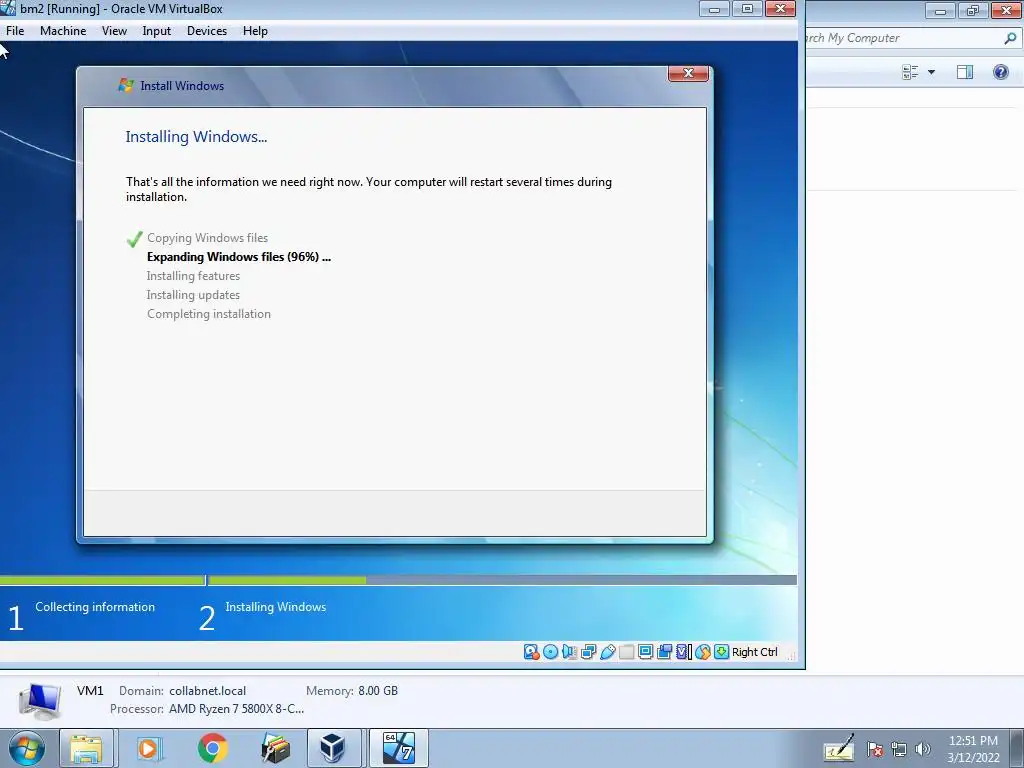
Task: Click the network adapters indicator in VirtualBox status bar
Action: (588, 652)
